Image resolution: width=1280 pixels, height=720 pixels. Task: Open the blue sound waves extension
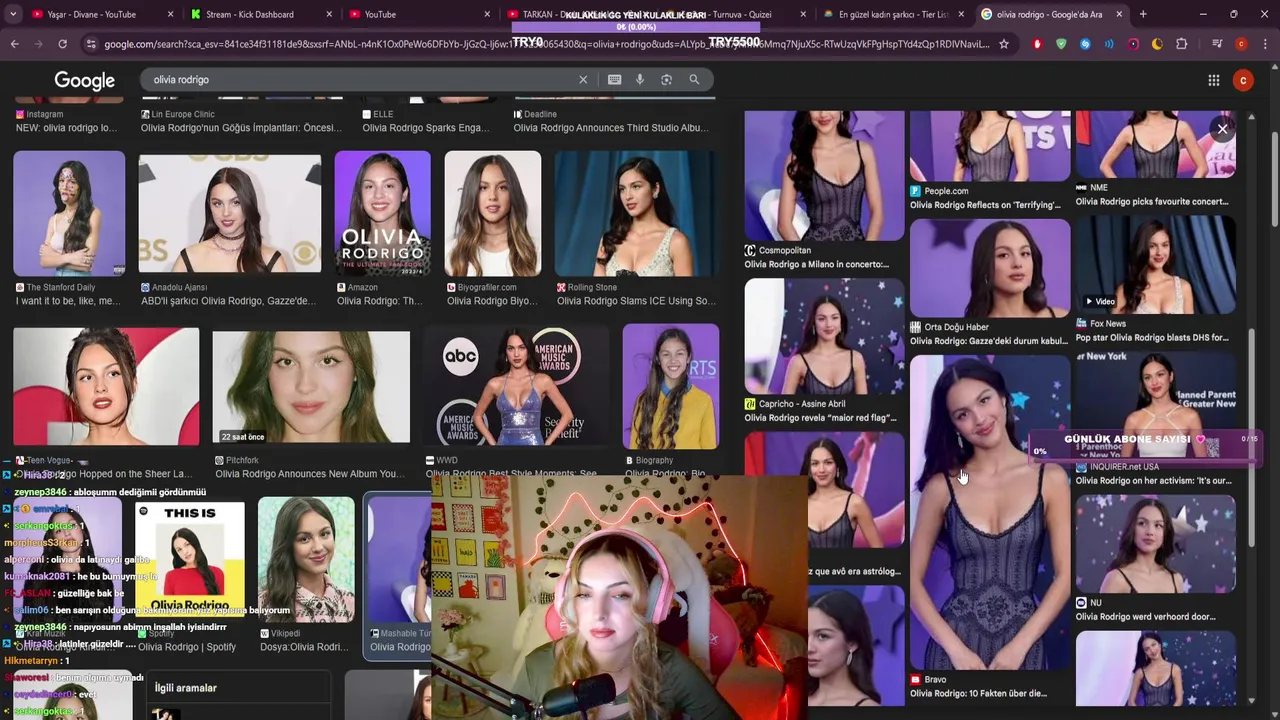pyautogui.click(x=1109, y=44)
